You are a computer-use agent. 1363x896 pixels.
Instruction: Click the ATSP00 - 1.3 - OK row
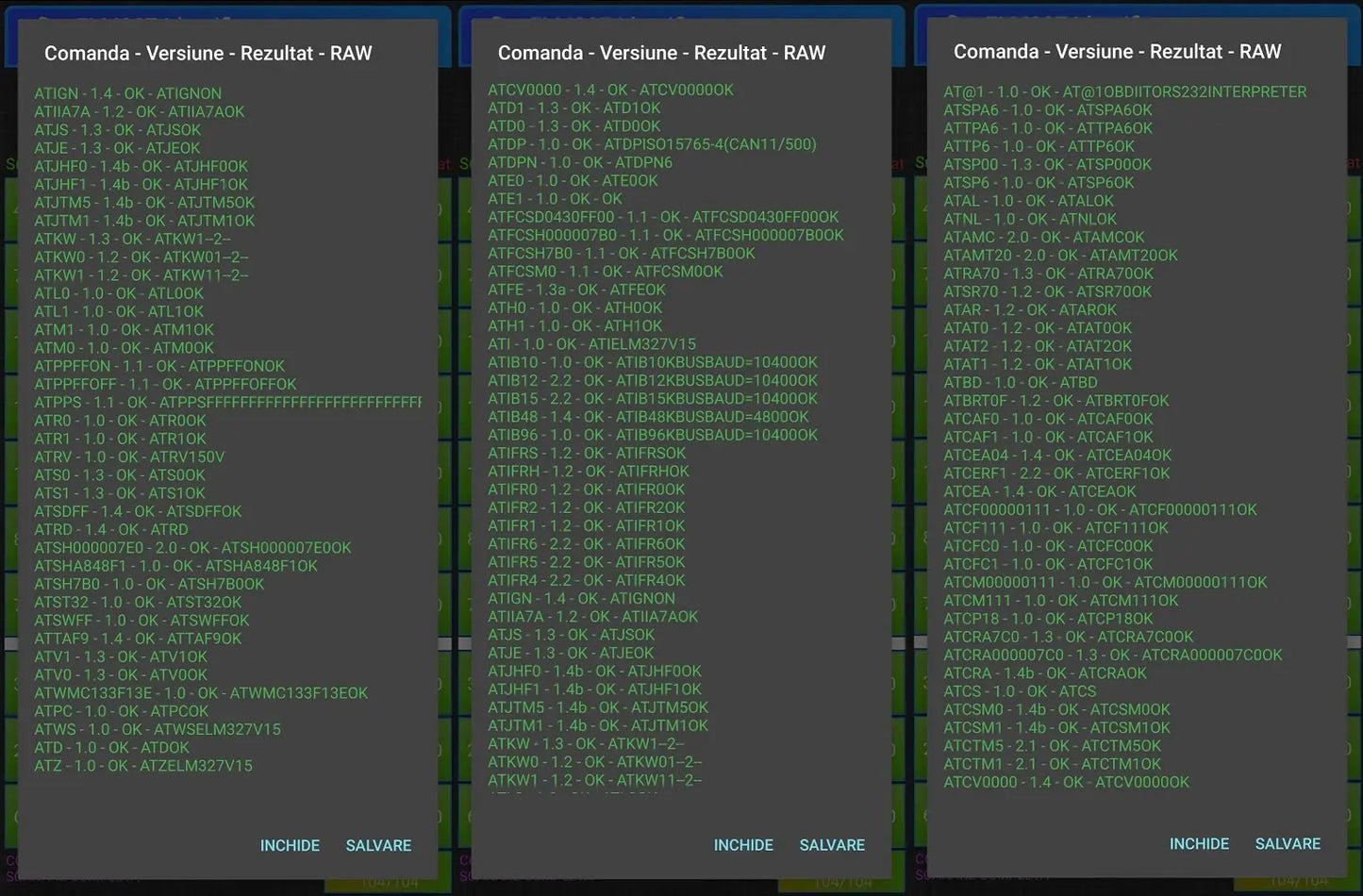[x=1048, y=164]
